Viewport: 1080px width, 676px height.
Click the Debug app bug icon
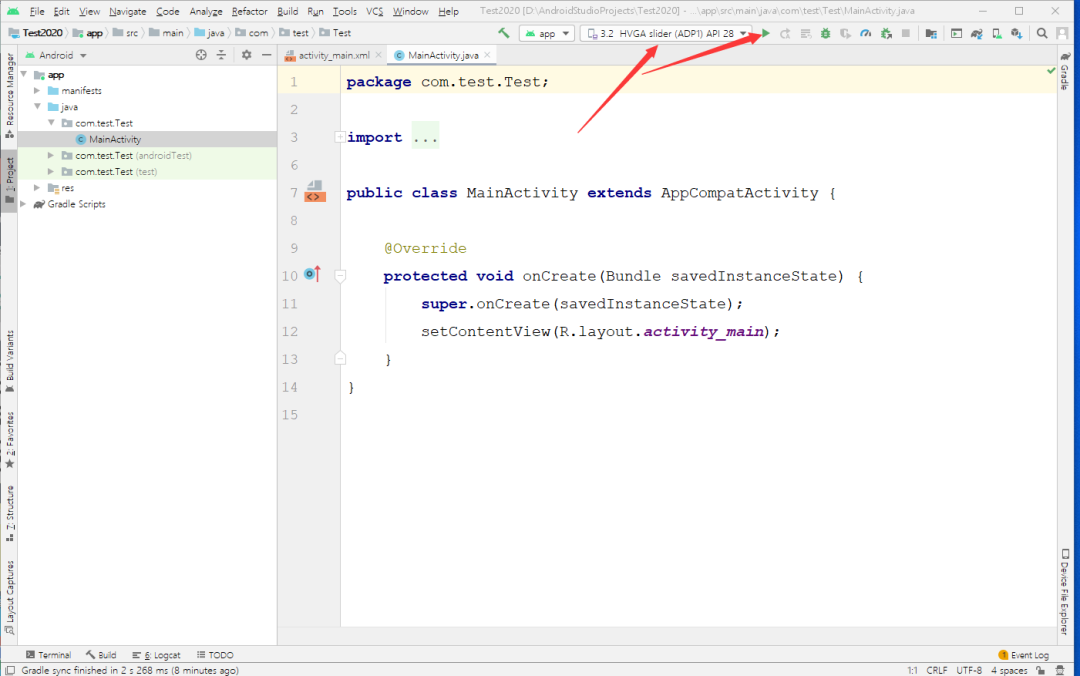(825, 33)
